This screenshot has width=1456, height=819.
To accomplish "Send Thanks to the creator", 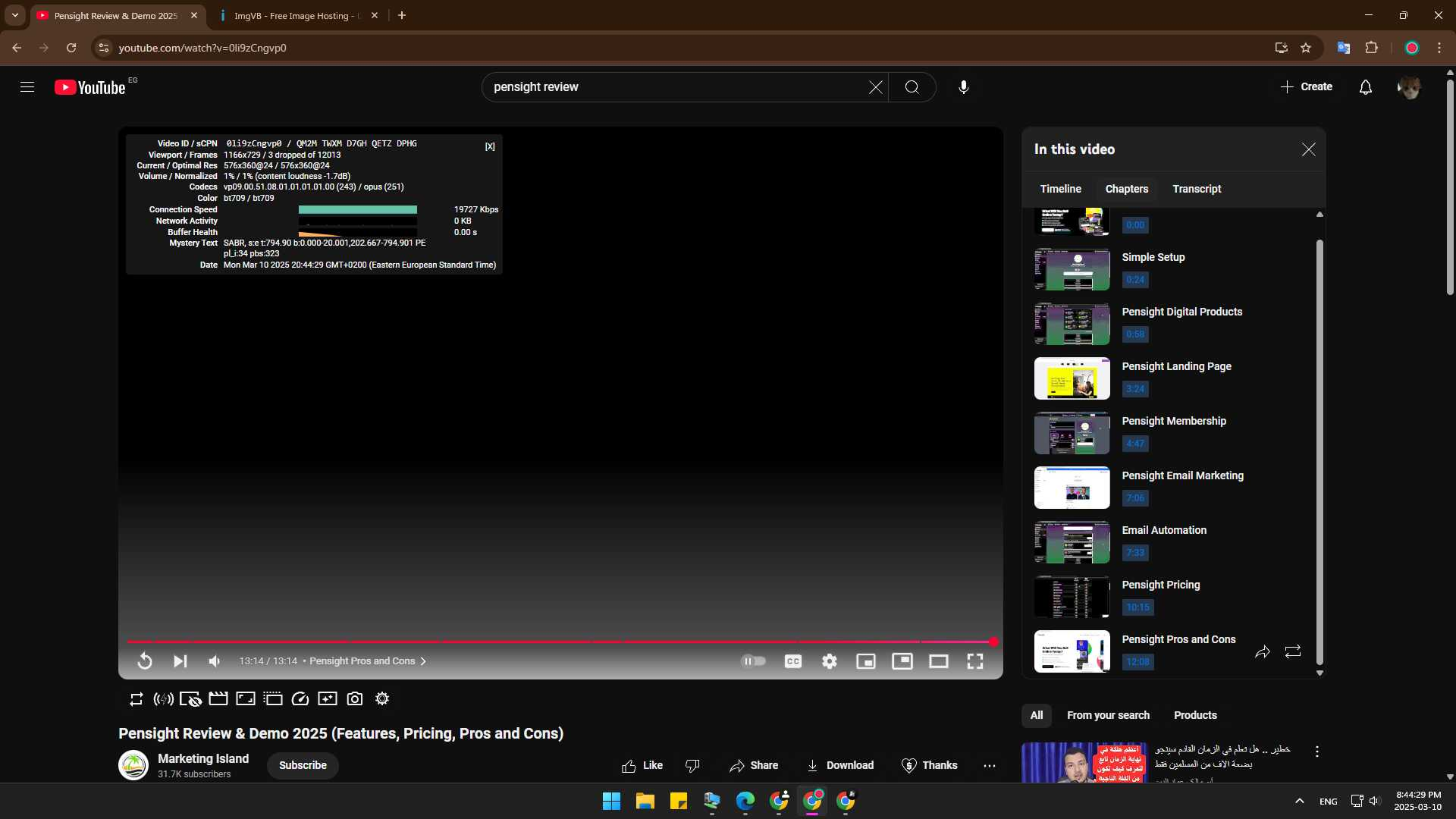I will [930, 766].
